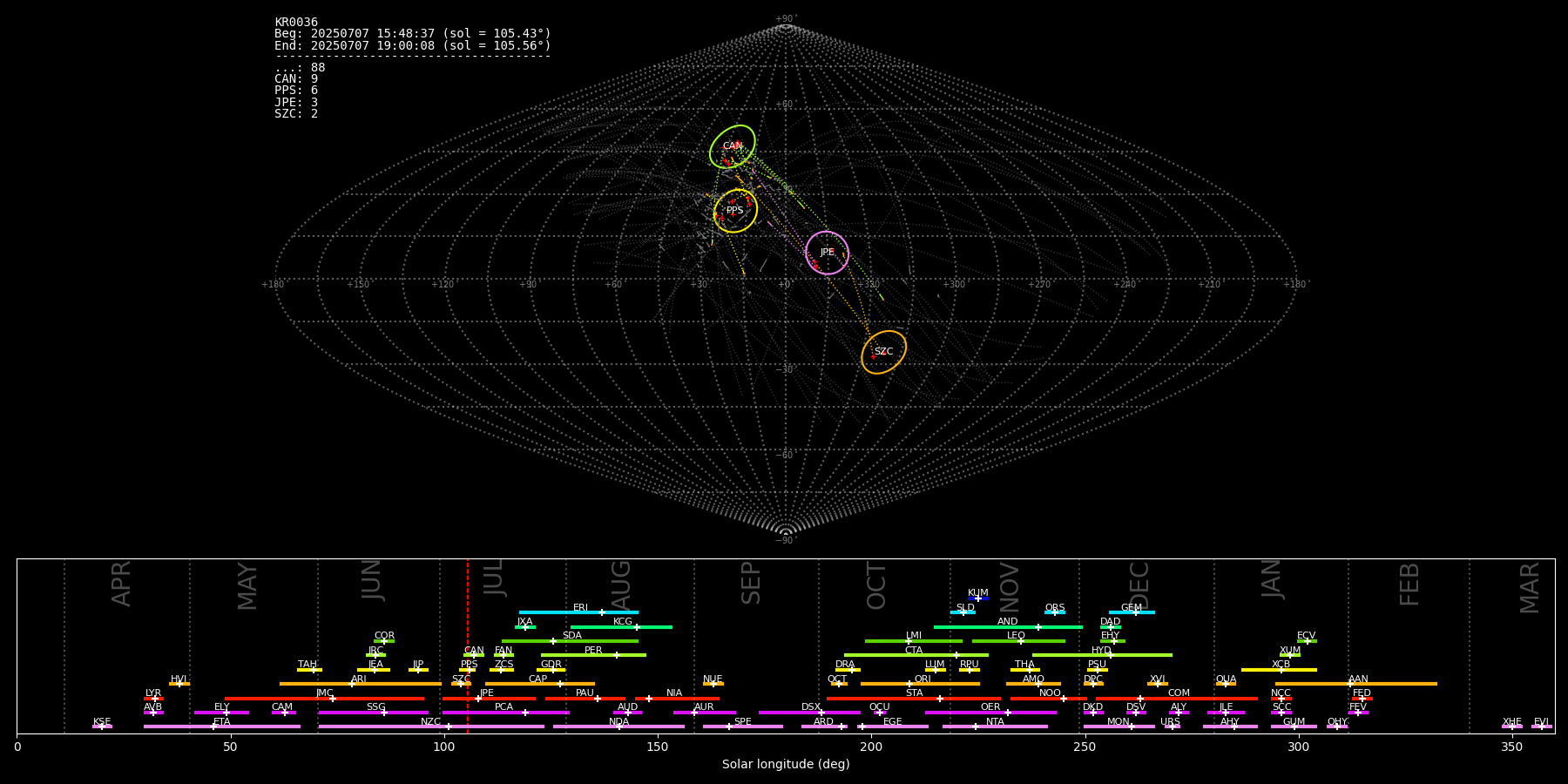The height and width of the screenshot is (784, 1568).
Task: Click the 'Solar longitude (deg)' axis title
Action: click(x=786, y=765)
